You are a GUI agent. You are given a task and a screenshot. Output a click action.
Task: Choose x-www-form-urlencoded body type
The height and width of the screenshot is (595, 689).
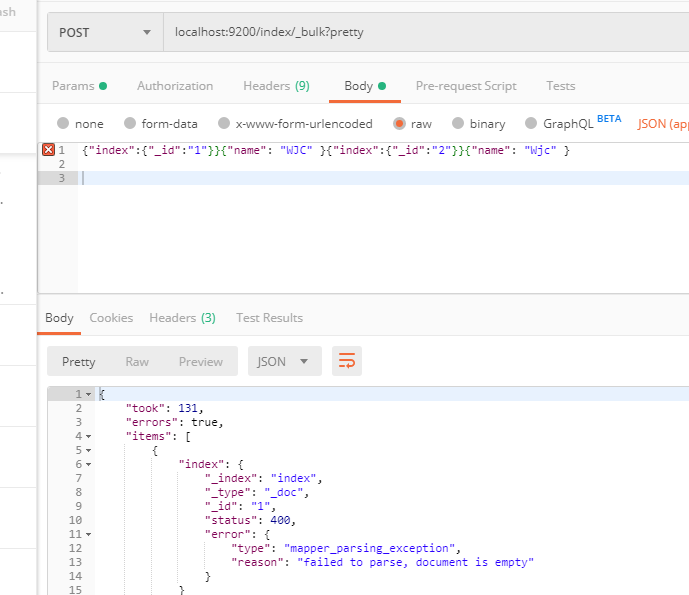(224, 123)
